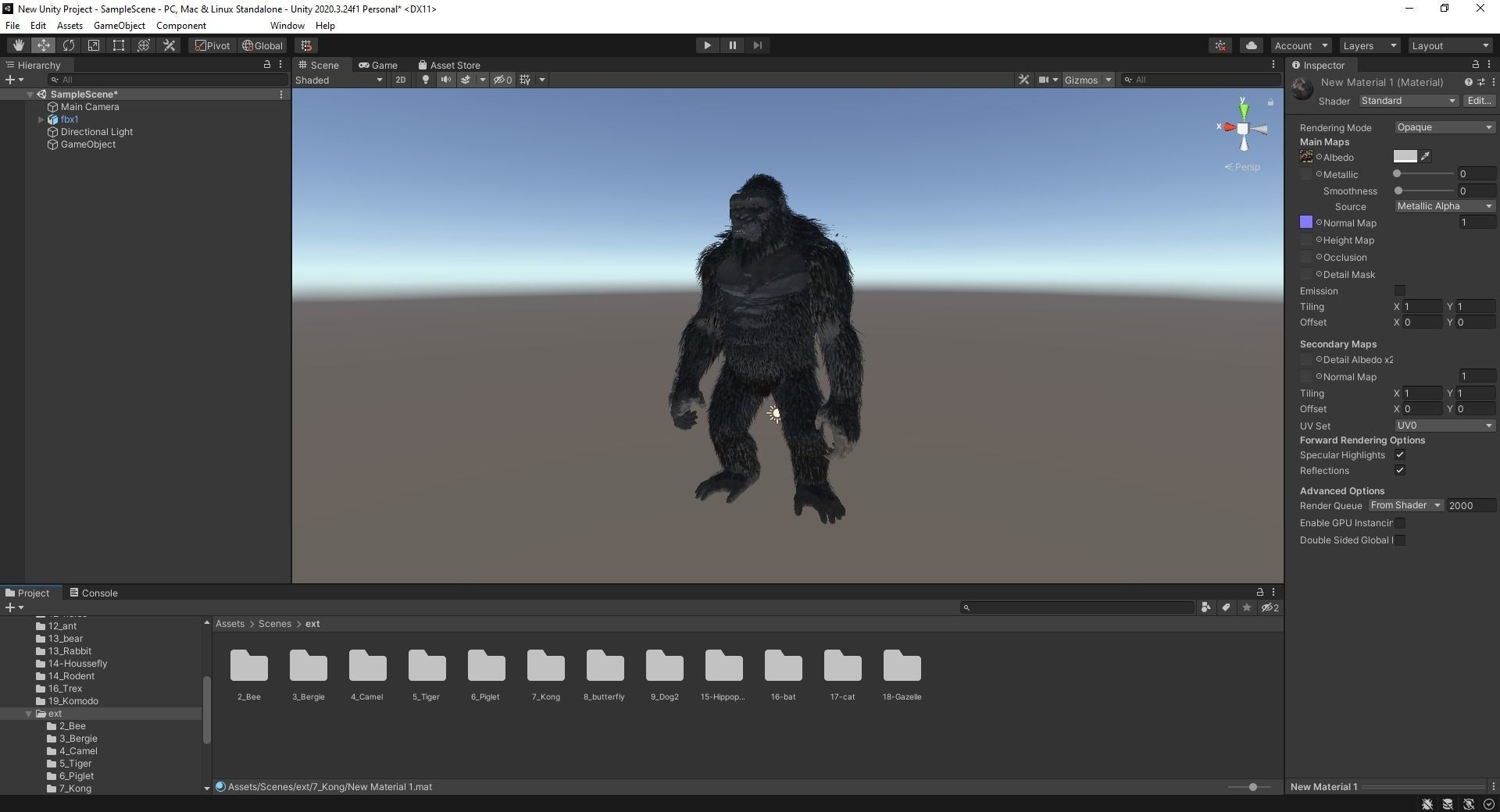Enable GPU Instancing checkbox
This screenshot has height=812, width=1500.
click(x=1399, y=523)
